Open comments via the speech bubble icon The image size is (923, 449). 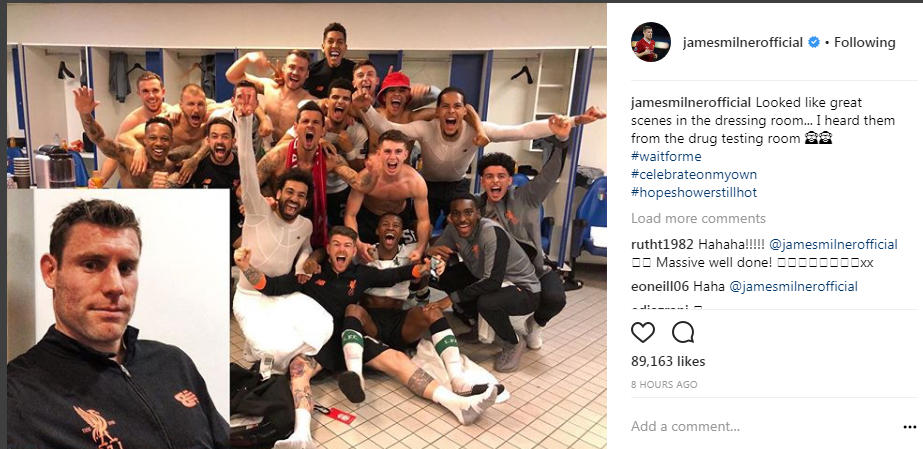(683, 332)
